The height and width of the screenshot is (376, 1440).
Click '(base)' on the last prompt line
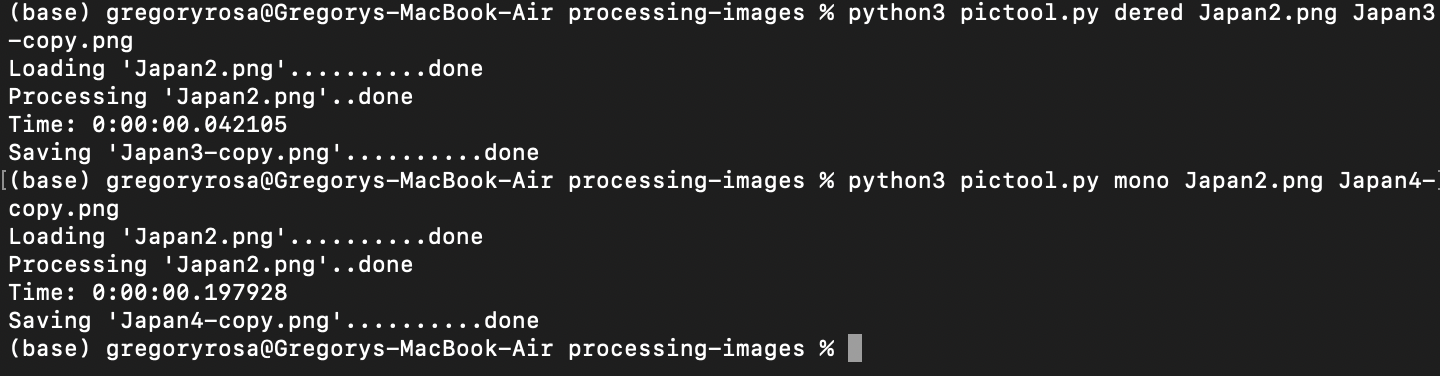[50, 349]
